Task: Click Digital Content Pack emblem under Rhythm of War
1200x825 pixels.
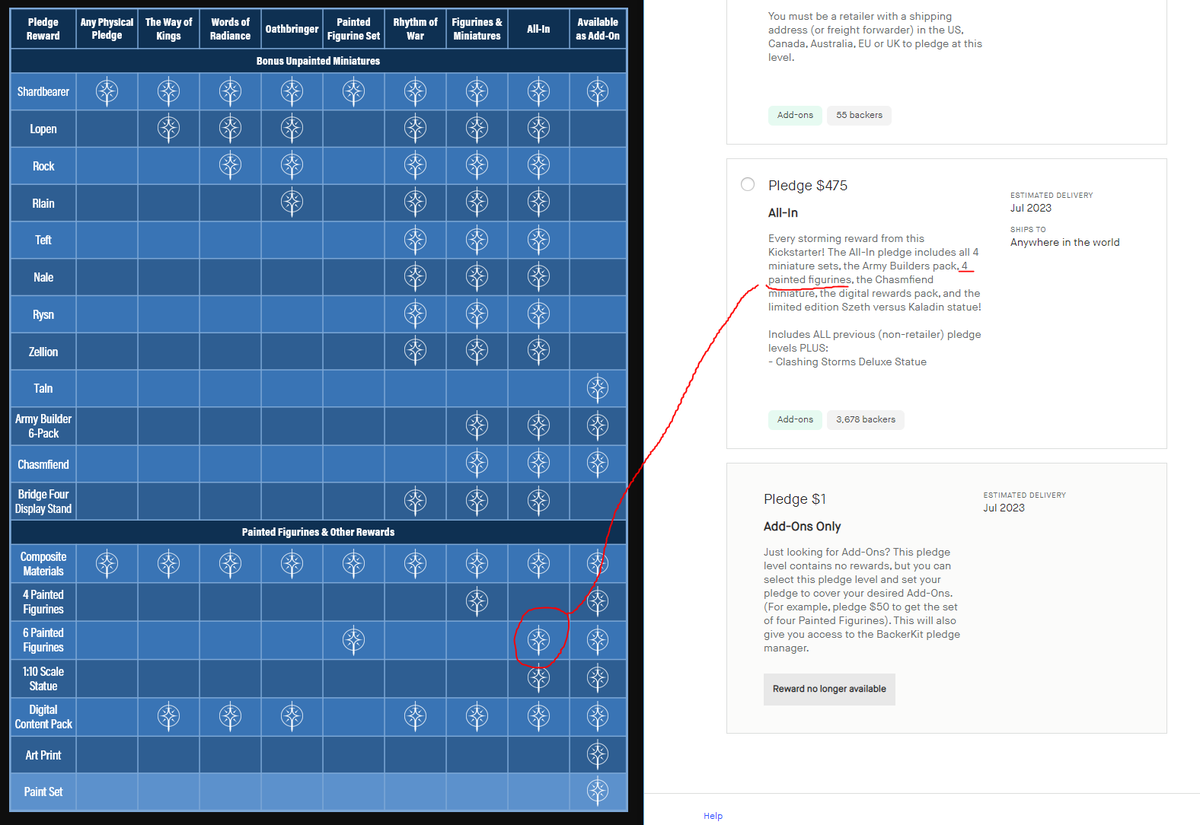Action: [415, 716]
